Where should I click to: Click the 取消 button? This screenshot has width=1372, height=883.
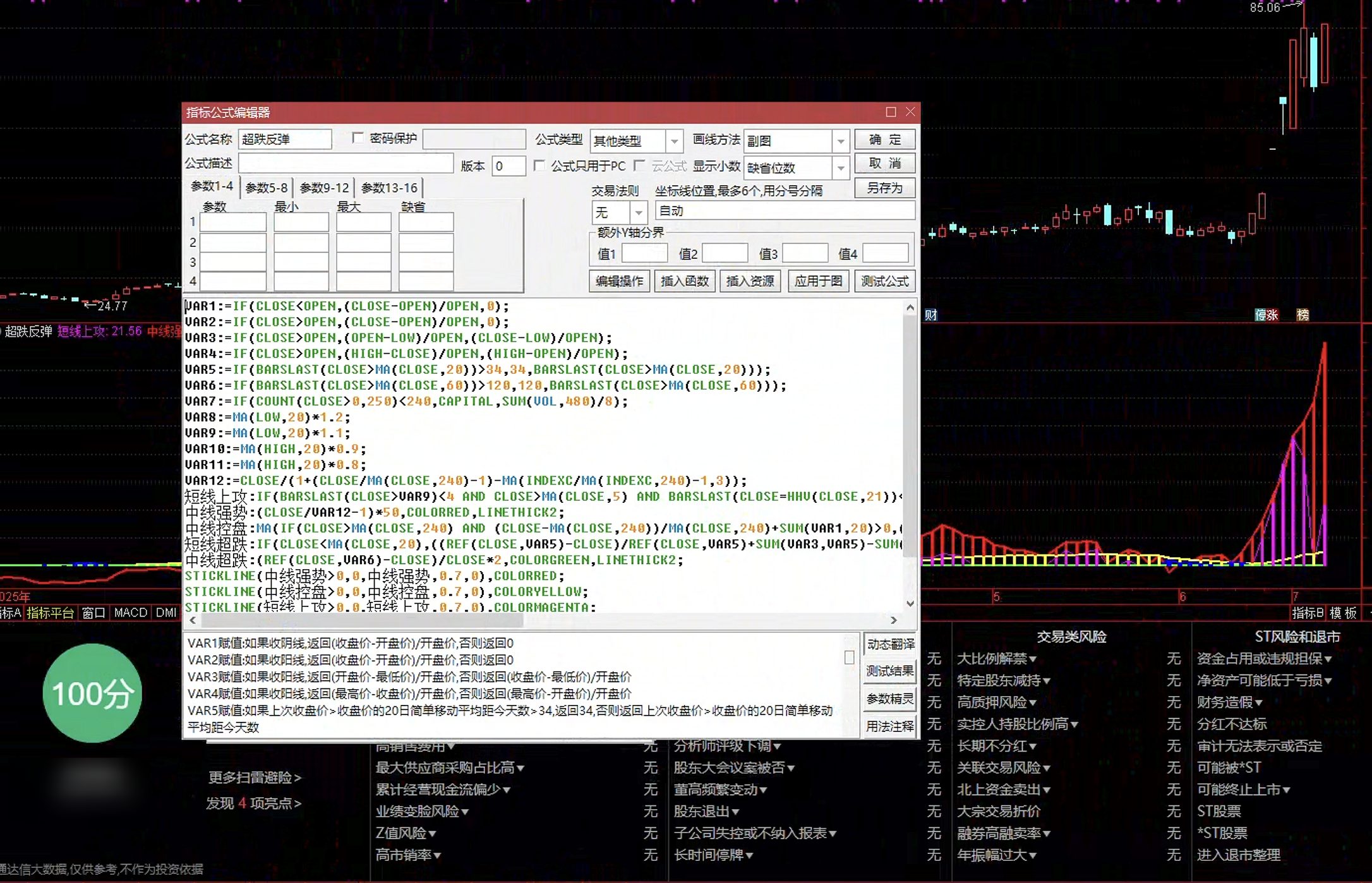[884, 164]
